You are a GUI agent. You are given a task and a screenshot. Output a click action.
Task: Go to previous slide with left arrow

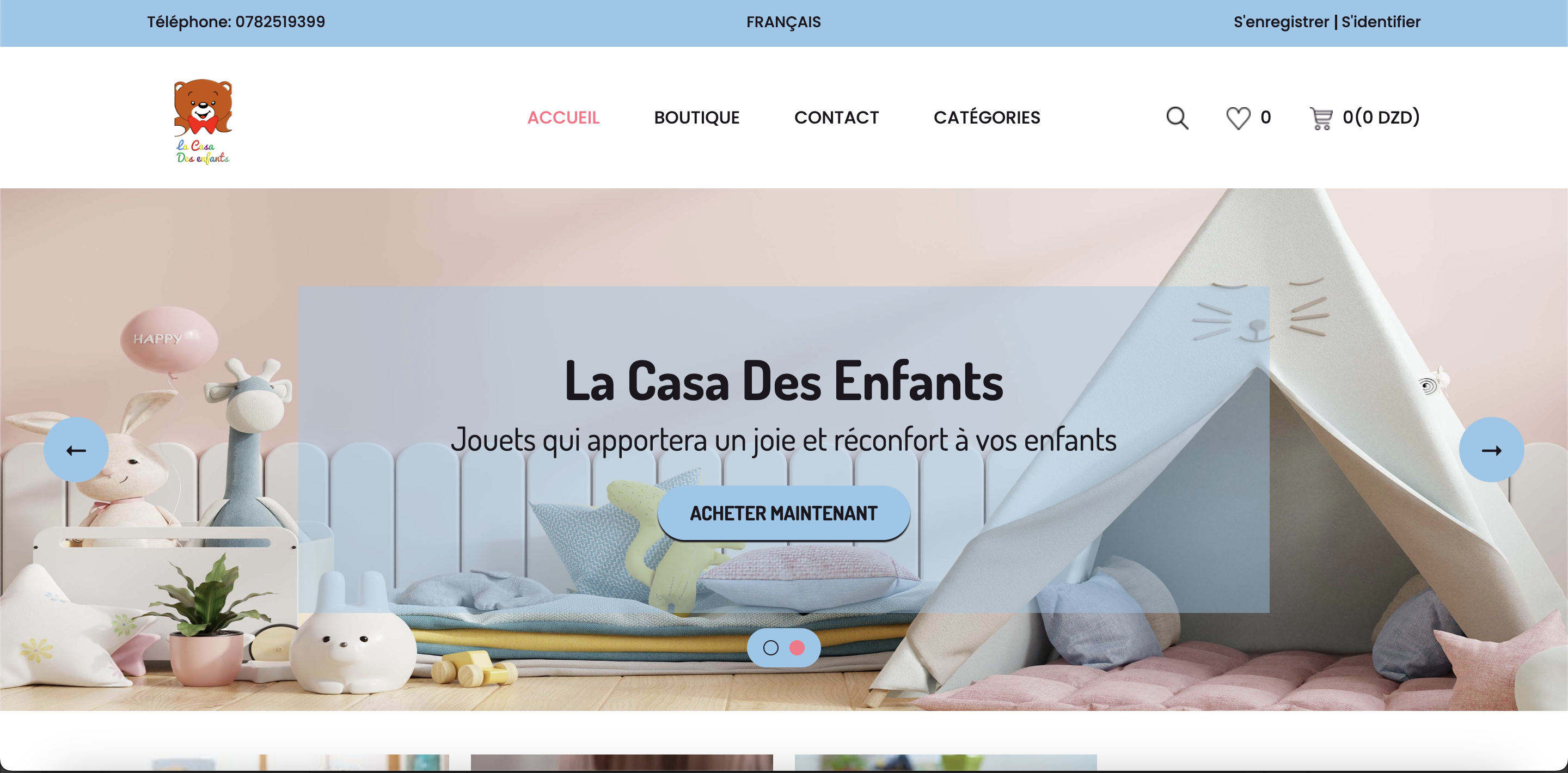[76, 450]
